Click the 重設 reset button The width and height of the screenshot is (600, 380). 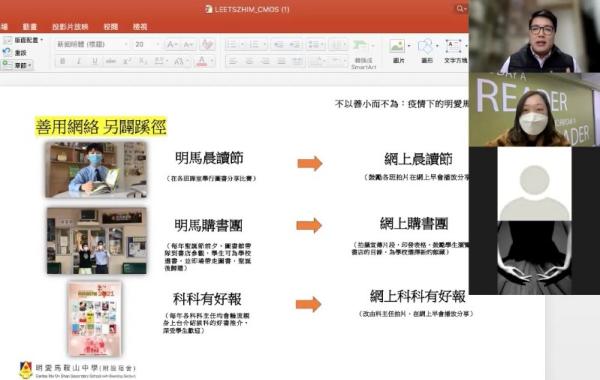point(15,53)
